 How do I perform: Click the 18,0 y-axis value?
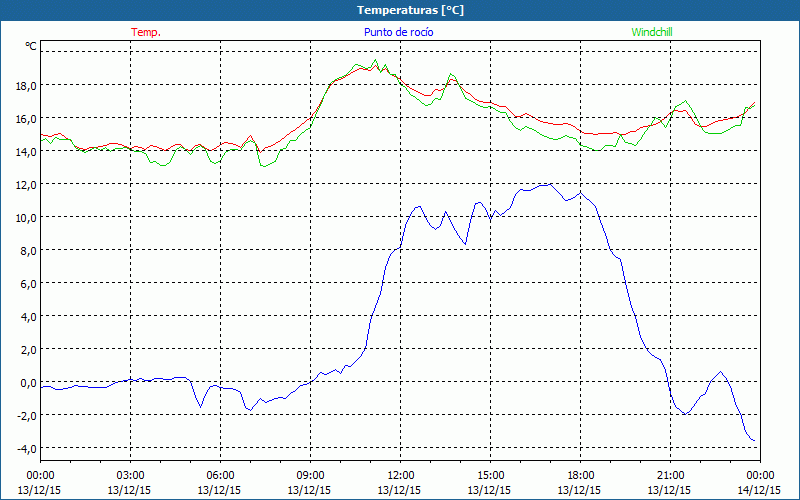tap(26, 86)
